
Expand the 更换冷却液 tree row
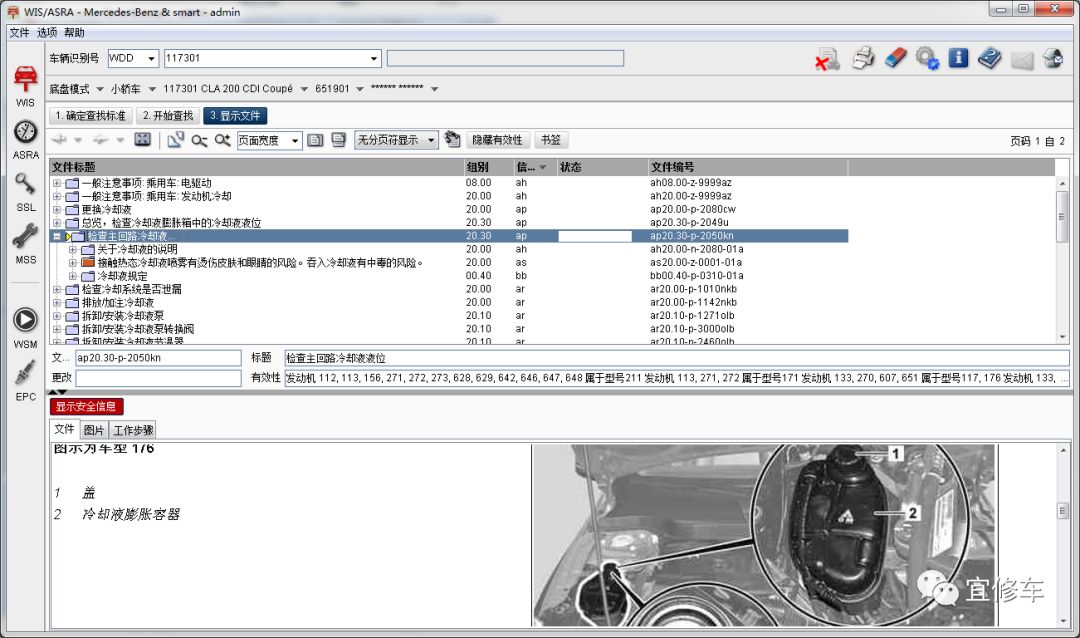point(57,209)
